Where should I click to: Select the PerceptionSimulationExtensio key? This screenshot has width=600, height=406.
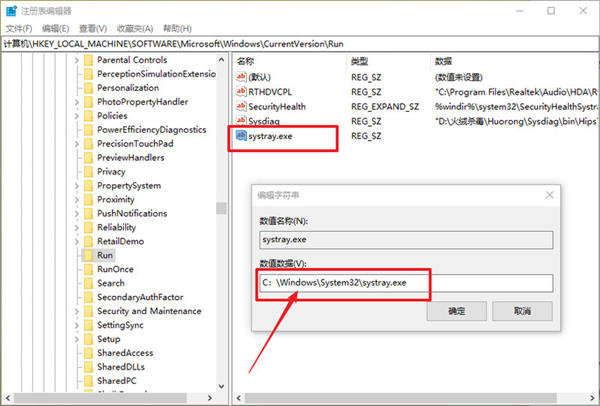click(x=156, y=74)
